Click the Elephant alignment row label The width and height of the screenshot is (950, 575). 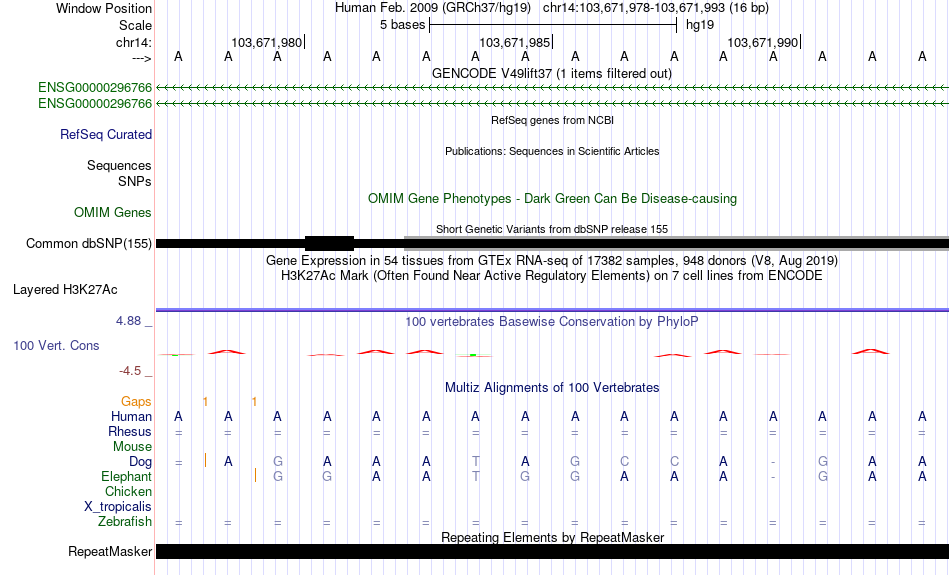click(126, 477)
